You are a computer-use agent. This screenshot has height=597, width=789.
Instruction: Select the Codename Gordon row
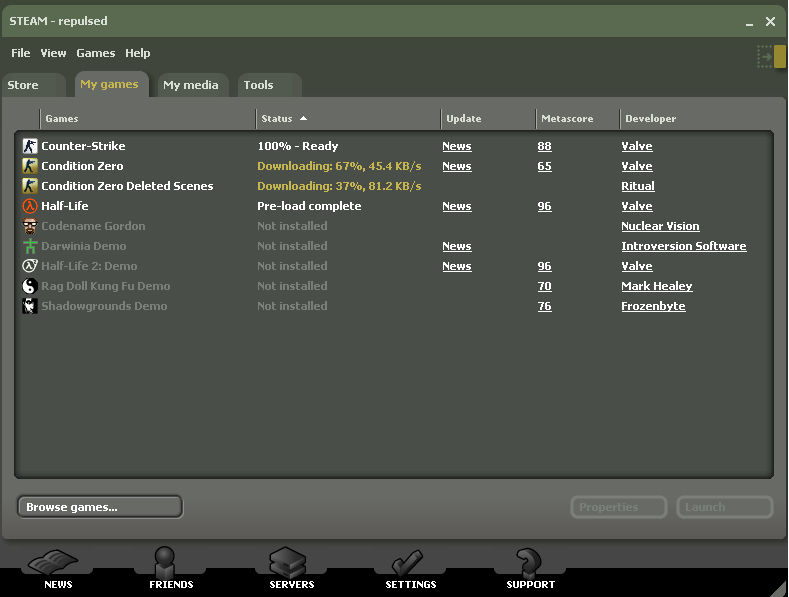tap(394, 226)
